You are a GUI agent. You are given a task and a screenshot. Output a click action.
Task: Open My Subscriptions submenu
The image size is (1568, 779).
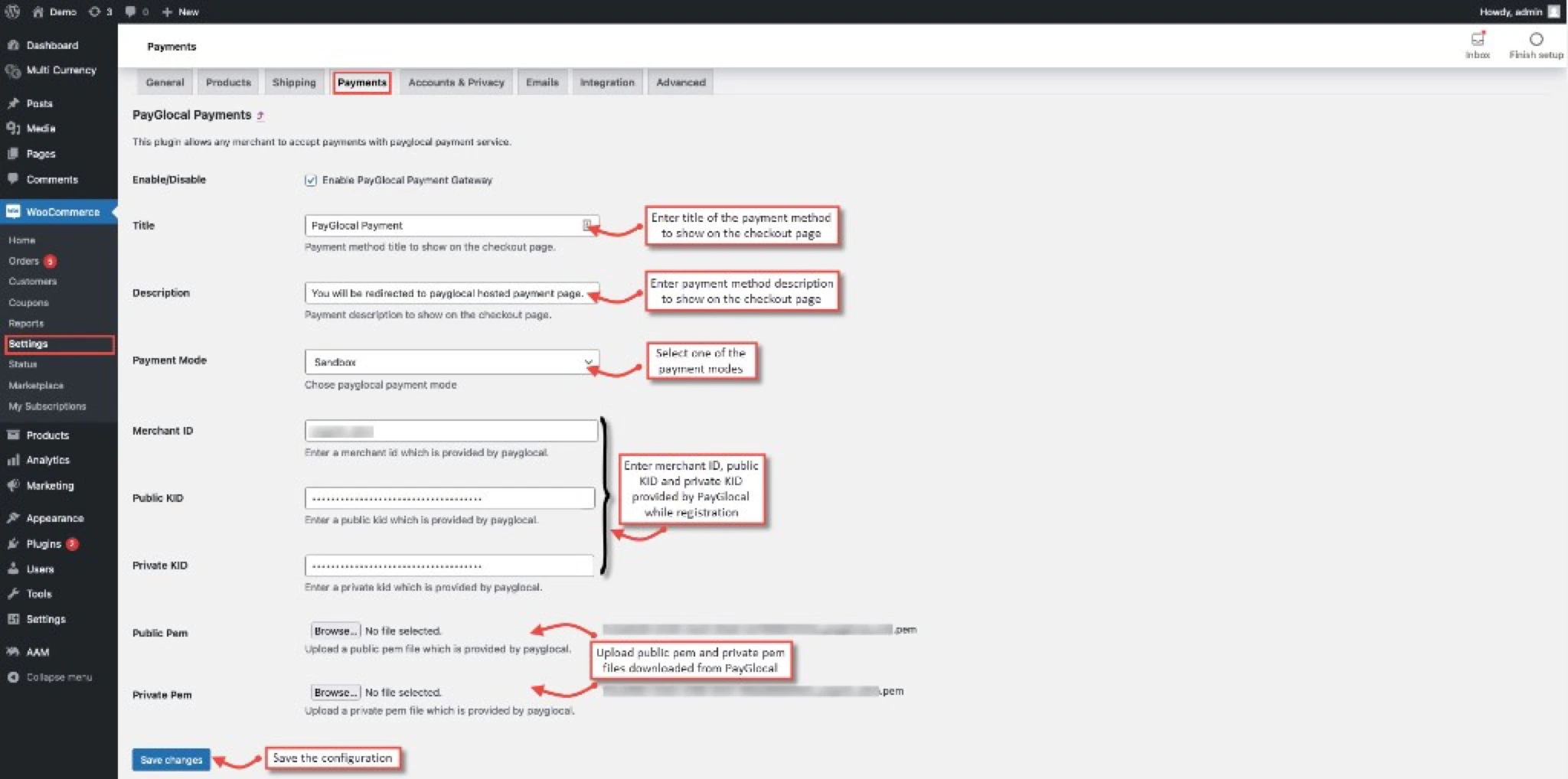(x=47, y=406)
